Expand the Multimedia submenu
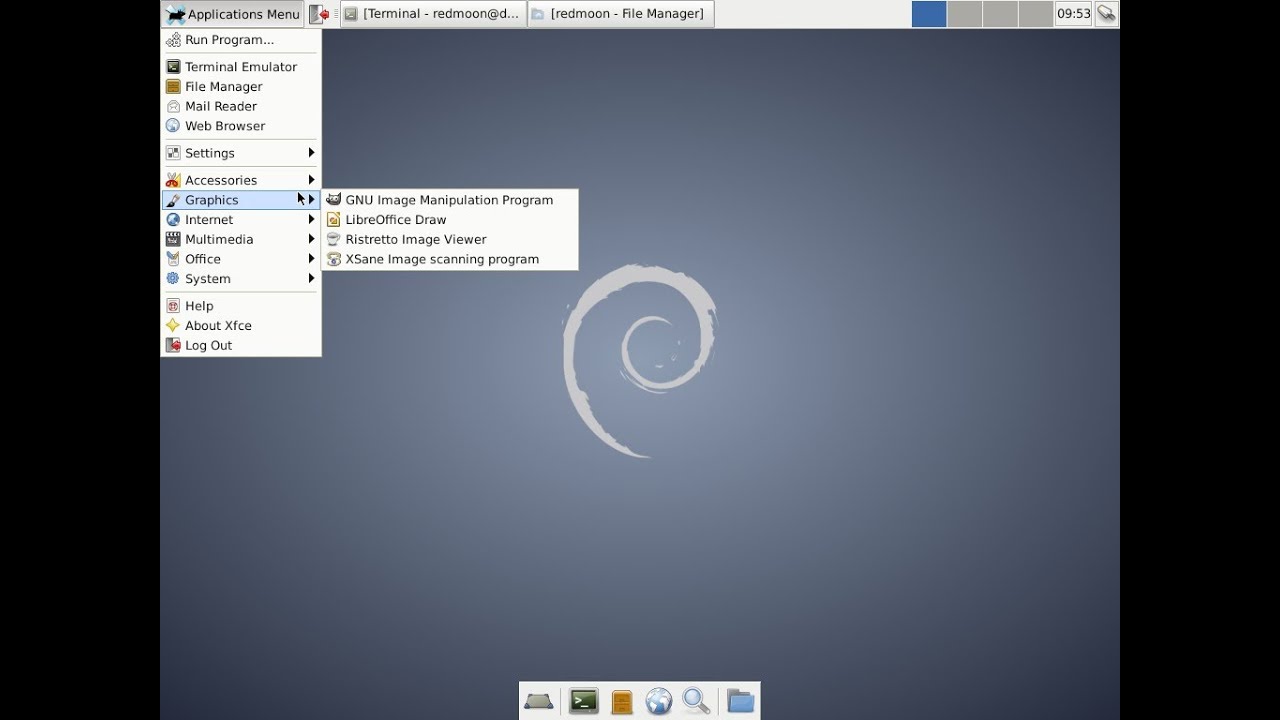The height and width of the screenshot is (720, 1280). [240, 239]
